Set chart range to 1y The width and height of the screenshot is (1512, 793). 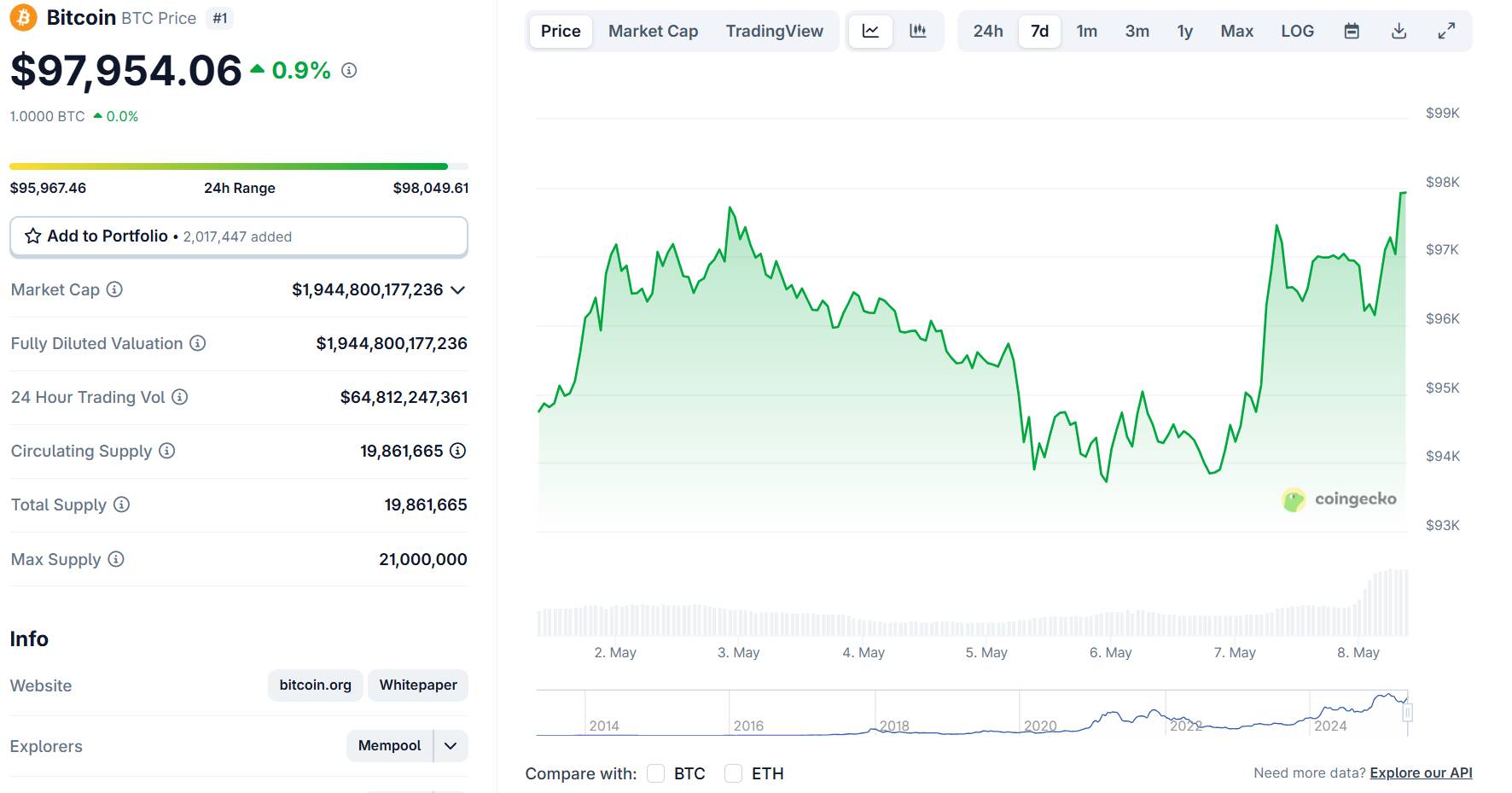click(x=1185, y=31)
